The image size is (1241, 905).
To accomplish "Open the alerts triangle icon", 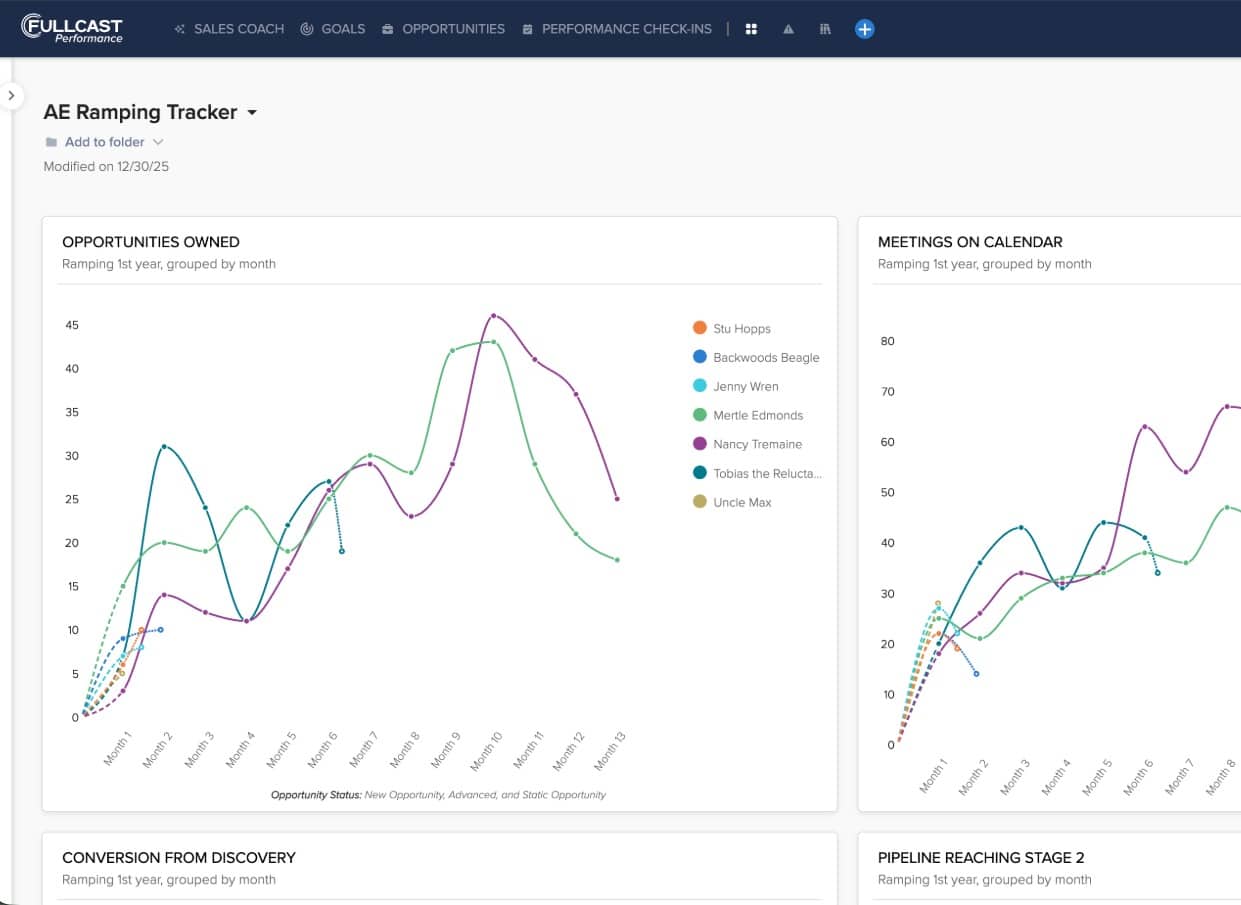I will (788, 29).
